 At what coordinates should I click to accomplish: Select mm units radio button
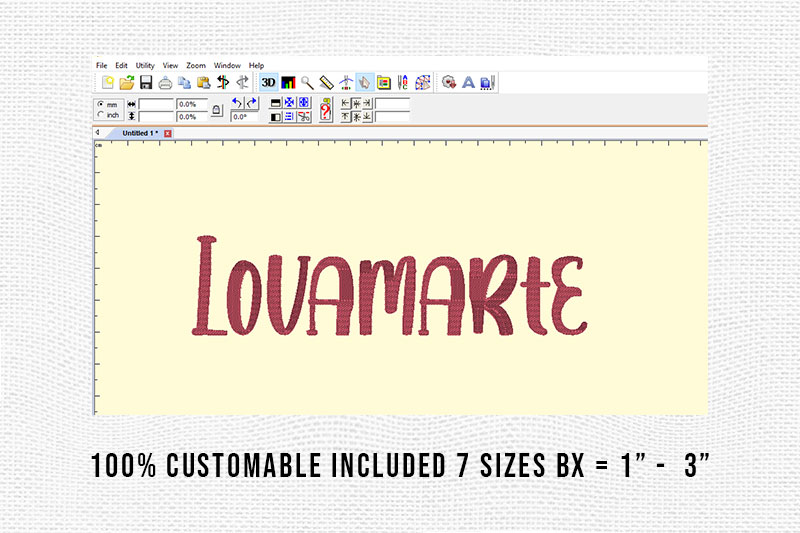pos(101,104)
